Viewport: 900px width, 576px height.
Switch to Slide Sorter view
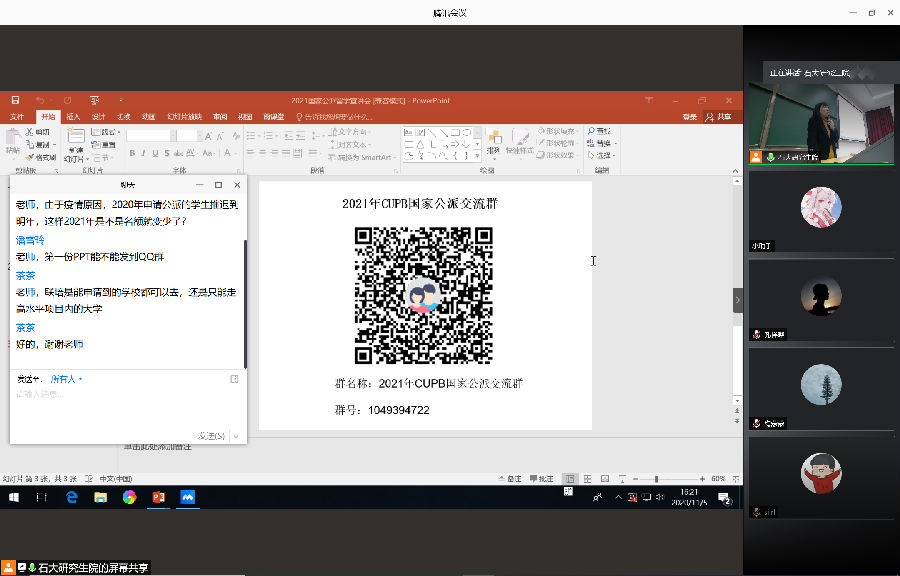[587, 478]
